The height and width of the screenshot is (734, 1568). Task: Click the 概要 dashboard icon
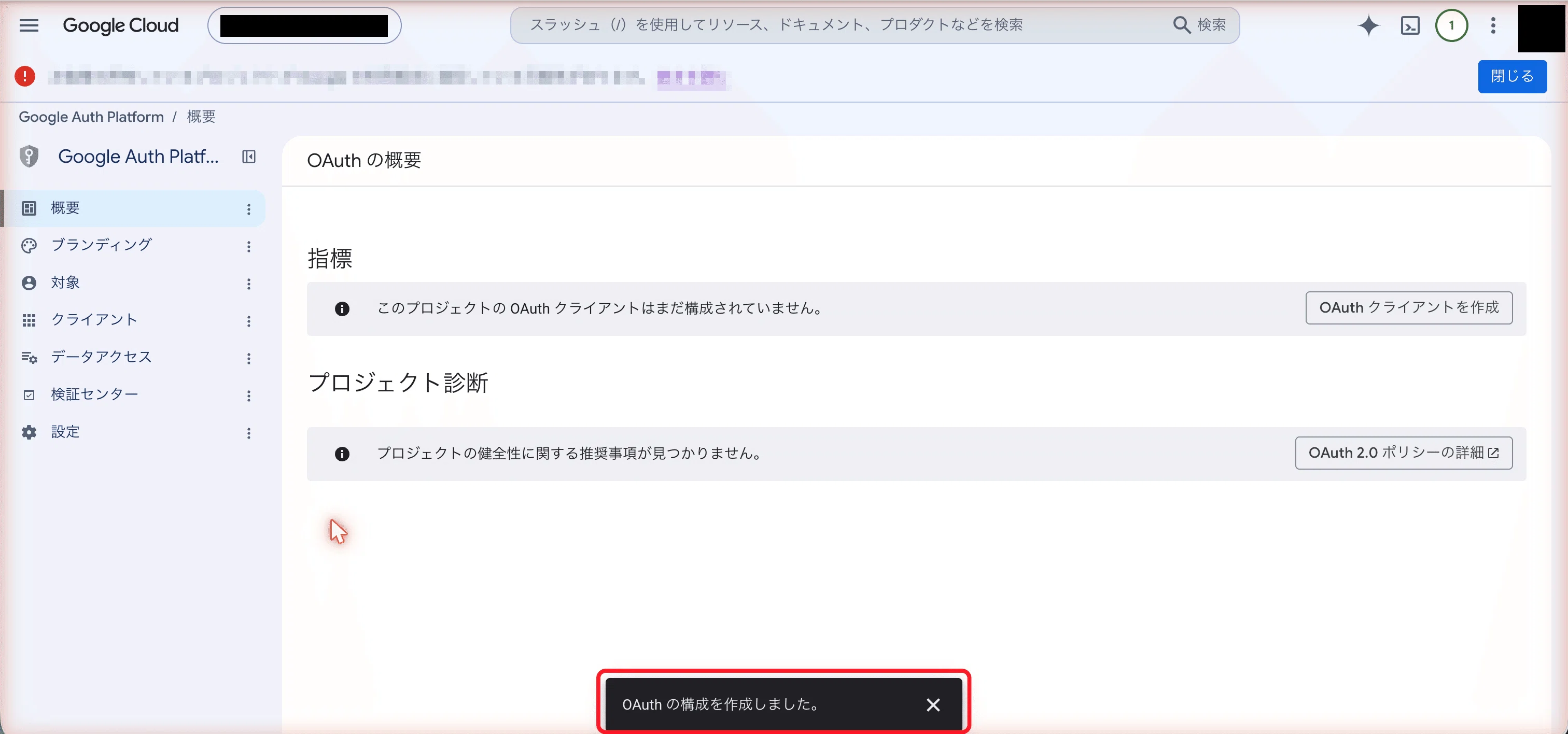(x=29, y=208)
